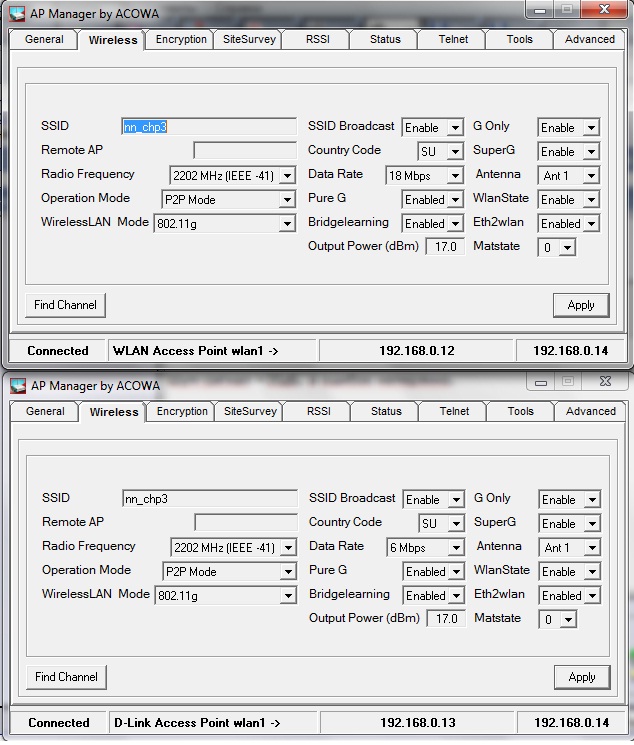Switch to Encryption tab in bottom window

coord(182,411)
